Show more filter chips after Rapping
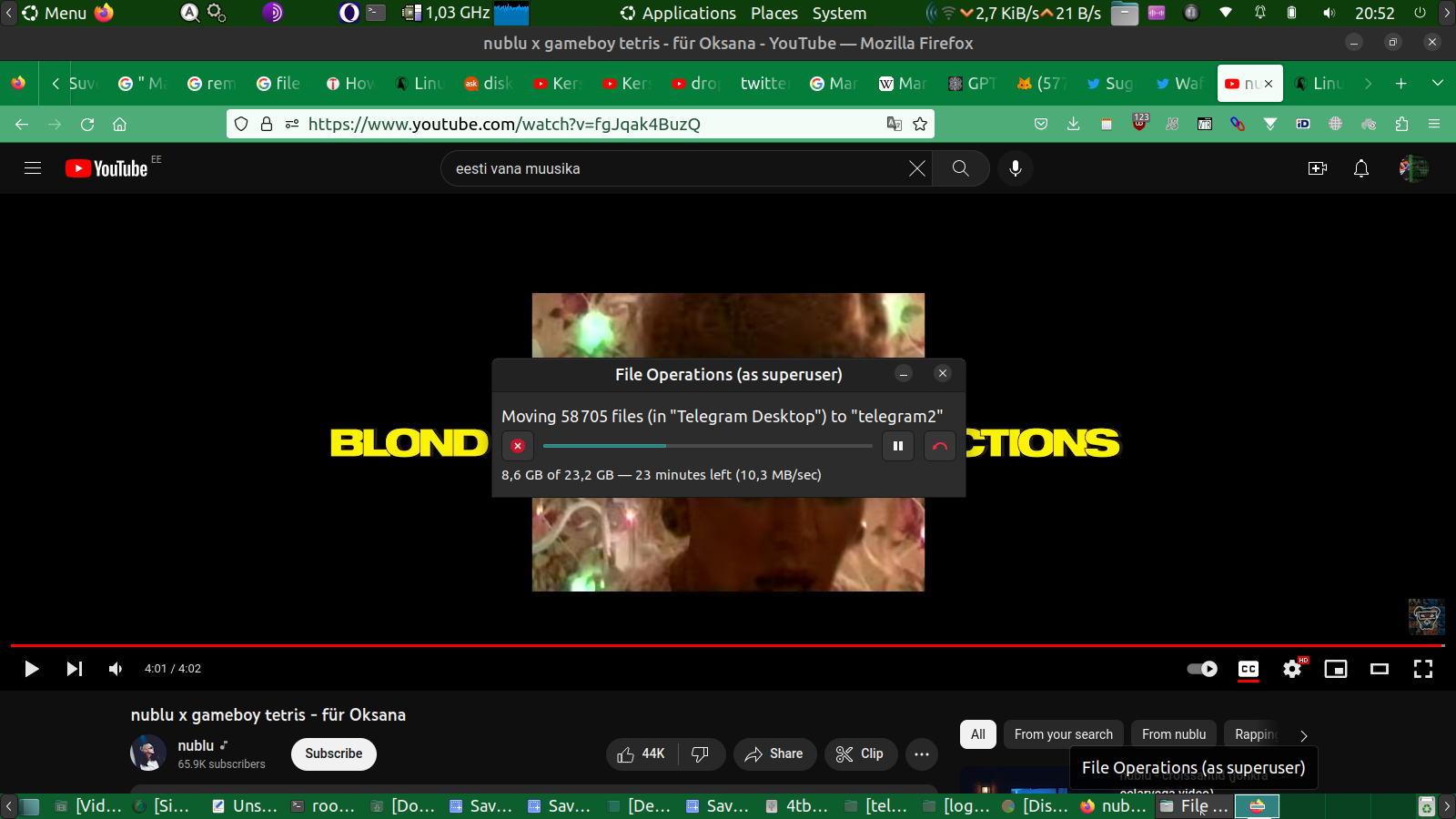 (x=1304, y=735)
